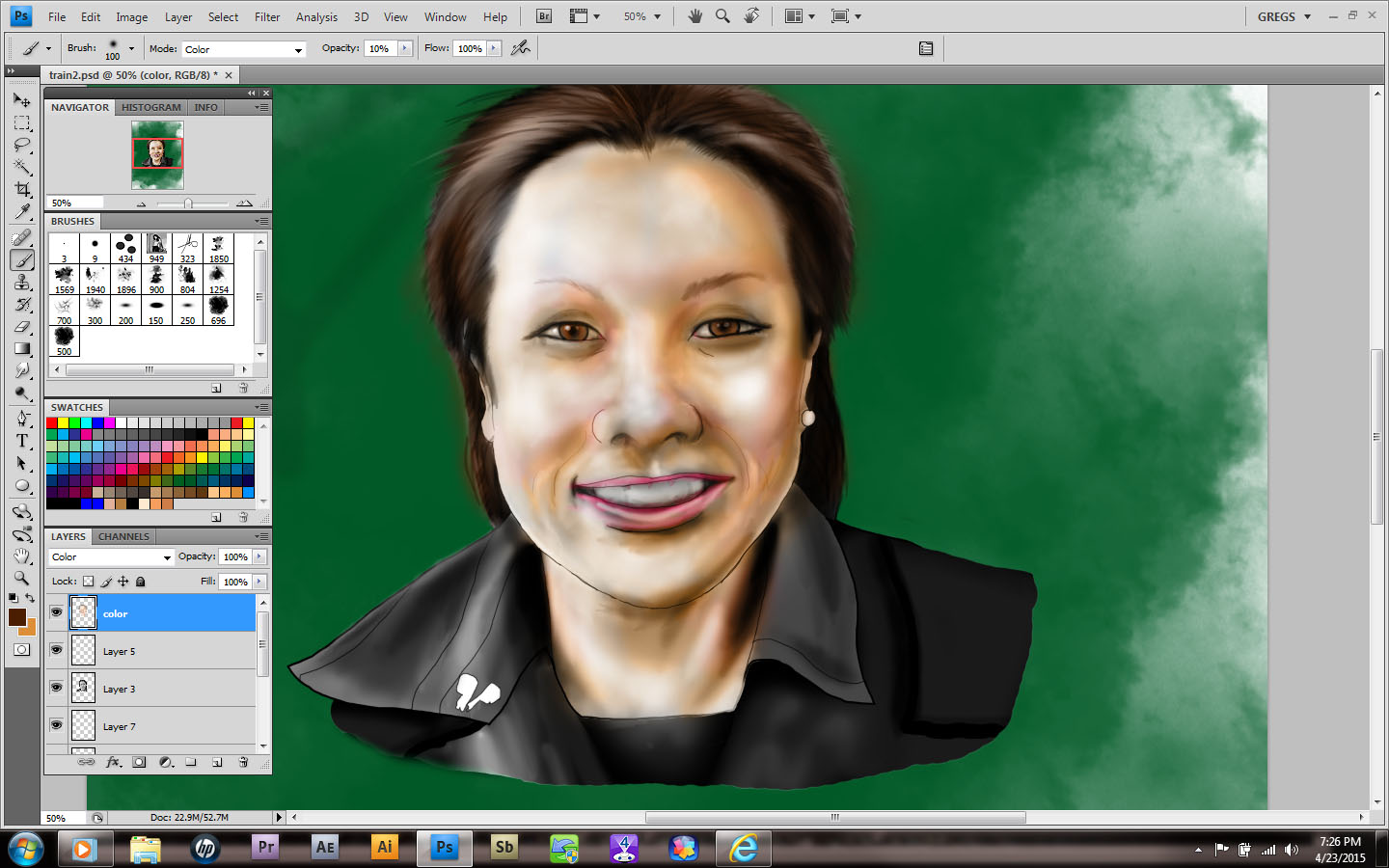Click the layer style fx icon
This screenshot has width=1389, height=868.
(x=113, y=762)
